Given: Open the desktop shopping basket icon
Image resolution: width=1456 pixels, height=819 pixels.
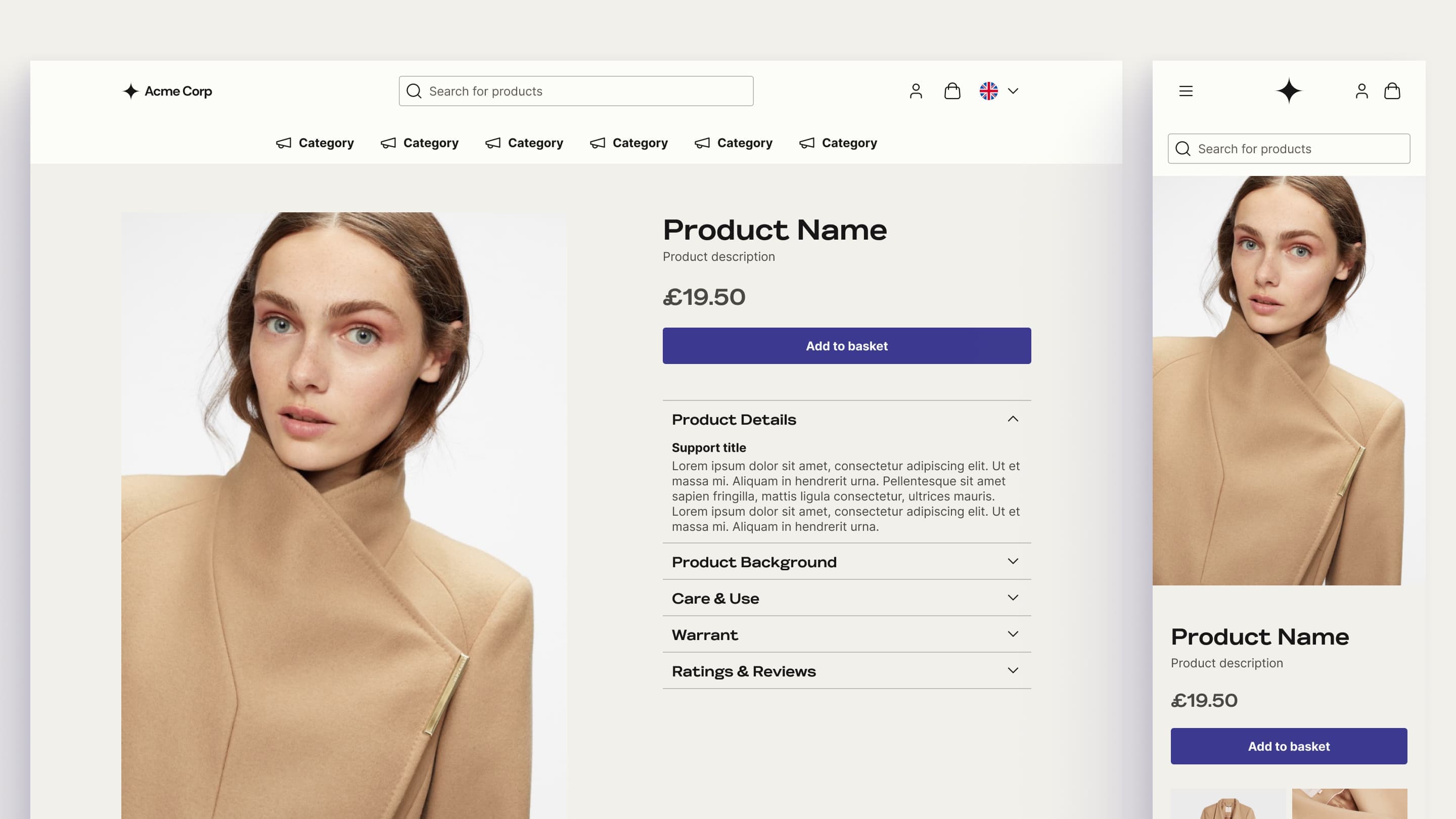Looking at the screenshot, I should 952,91.
